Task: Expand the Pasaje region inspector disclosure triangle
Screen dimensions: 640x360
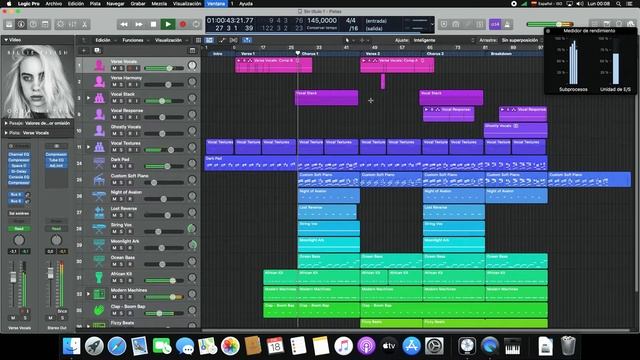Action: coord(6,123)
